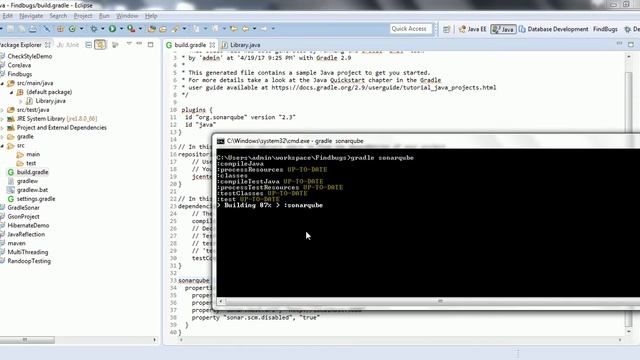Click the Open Perspective icon

(x=447, y=29)
